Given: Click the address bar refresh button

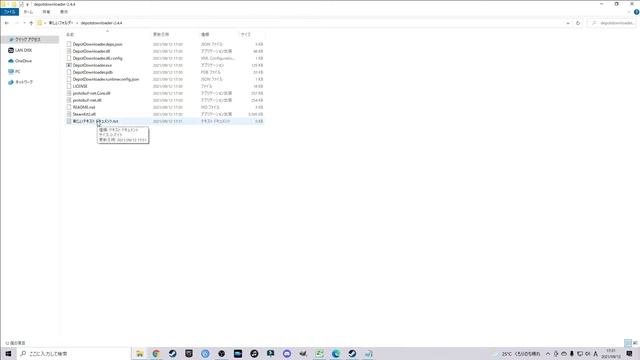Looking at the screenshot, I should 578,23.
